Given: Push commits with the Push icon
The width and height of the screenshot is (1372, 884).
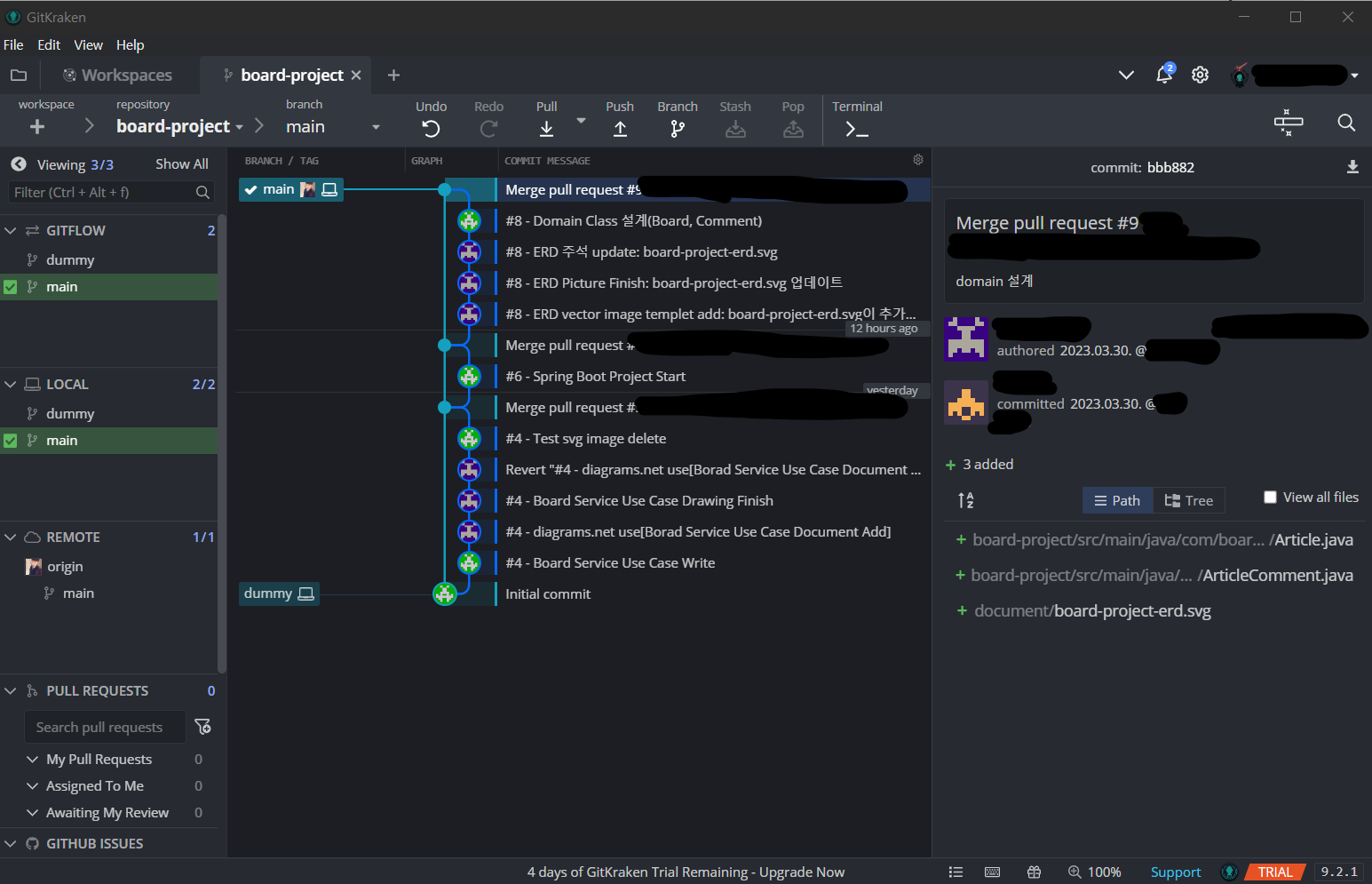Looking at the screenshot, I should pyautogui.click(x=620, y=129).
